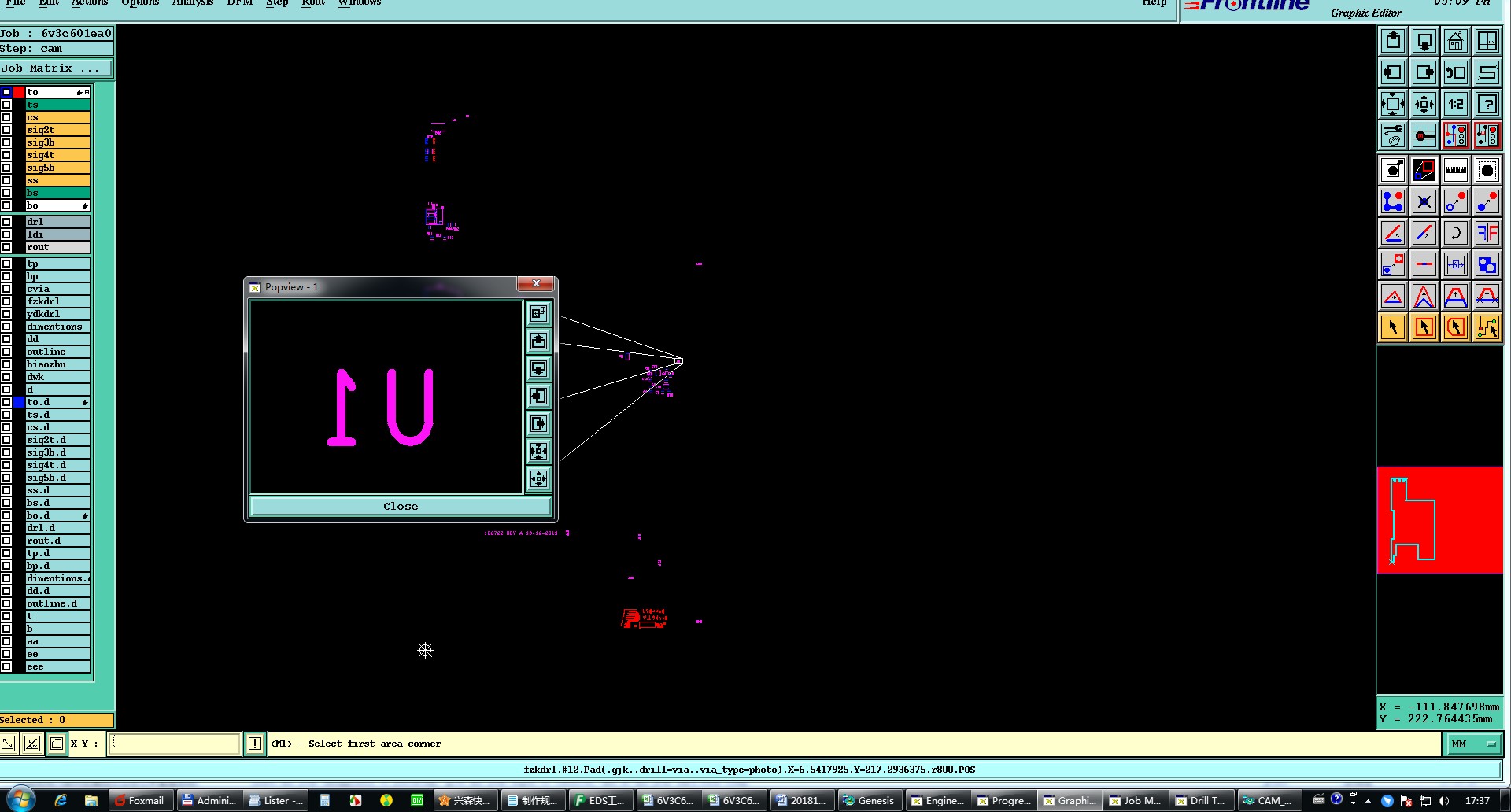Click the red board overview thumbnail
Screen dimensions: 1511x812
tap(1439, 520)
